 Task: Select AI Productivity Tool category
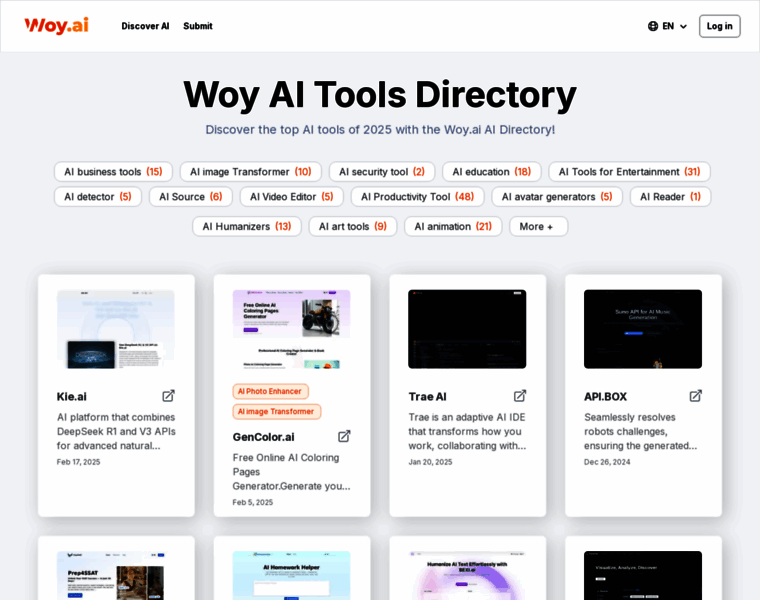417,197
